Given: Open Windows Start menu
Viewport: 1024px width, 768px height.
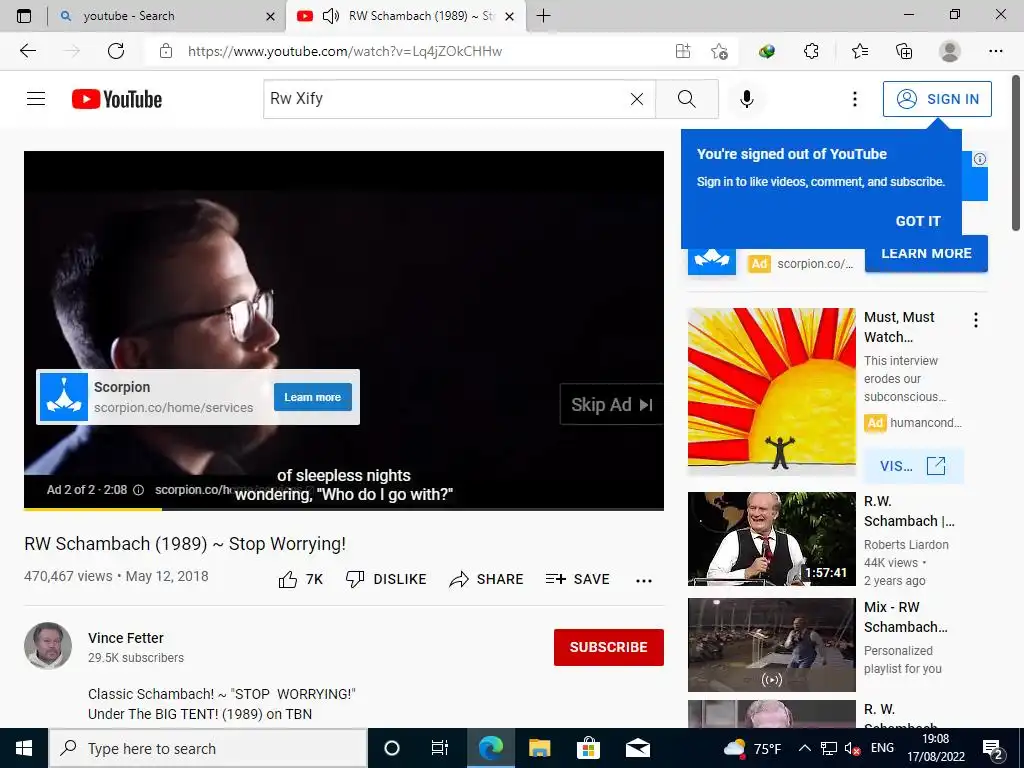Looking at the screenshot, I should [24, 748].
